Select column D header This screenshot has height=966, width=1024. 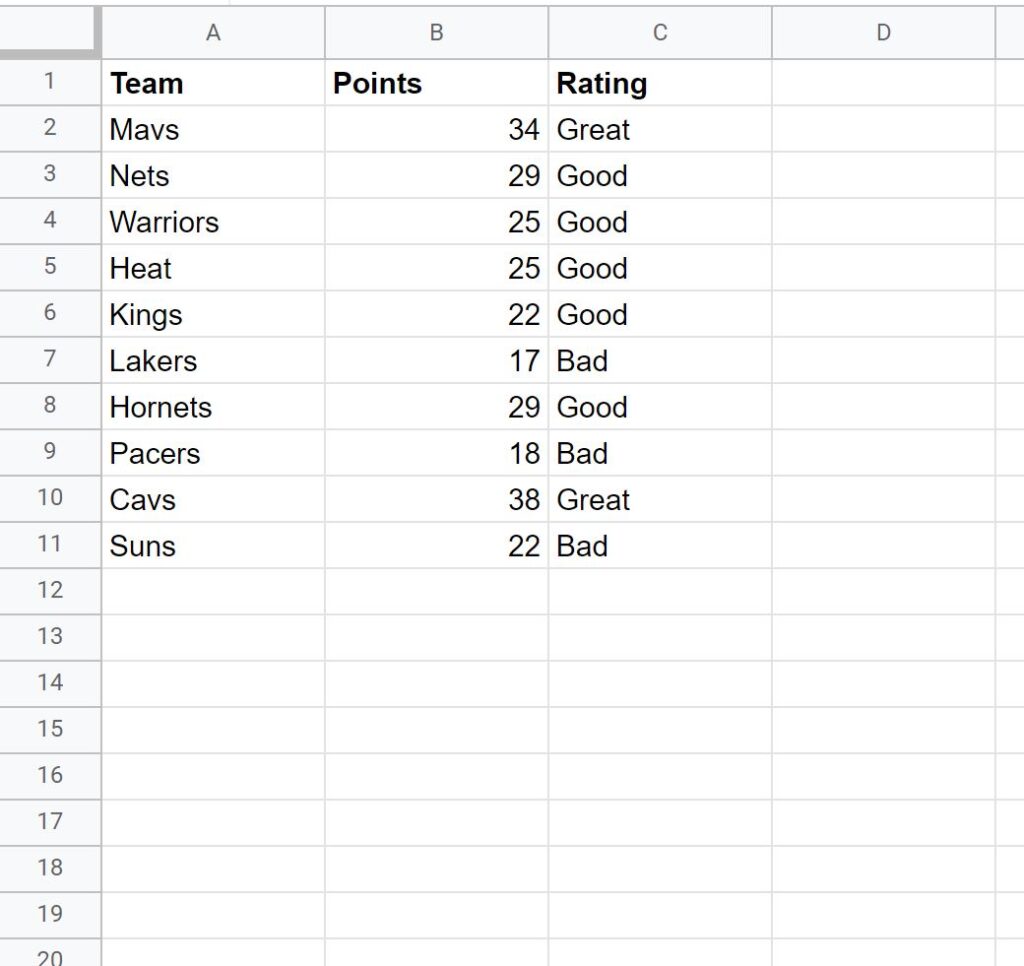[x=883, y=32]
